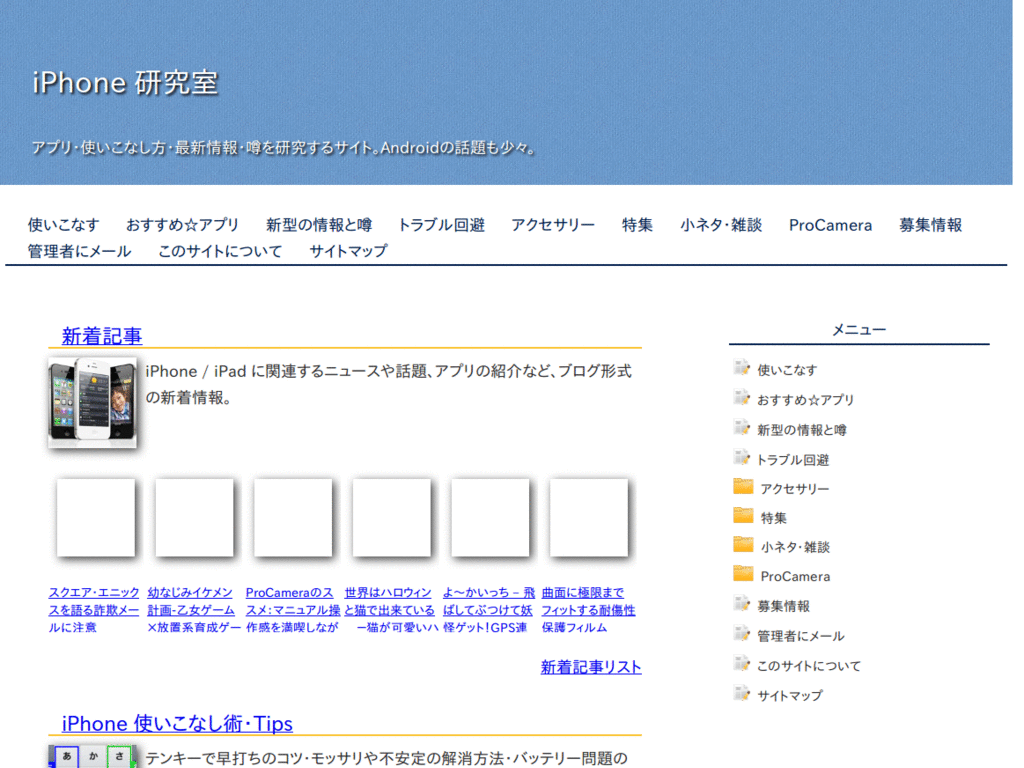Click the page icon beside トラブル回避 in sidebar
The image size is (1024, 768).
741,458
